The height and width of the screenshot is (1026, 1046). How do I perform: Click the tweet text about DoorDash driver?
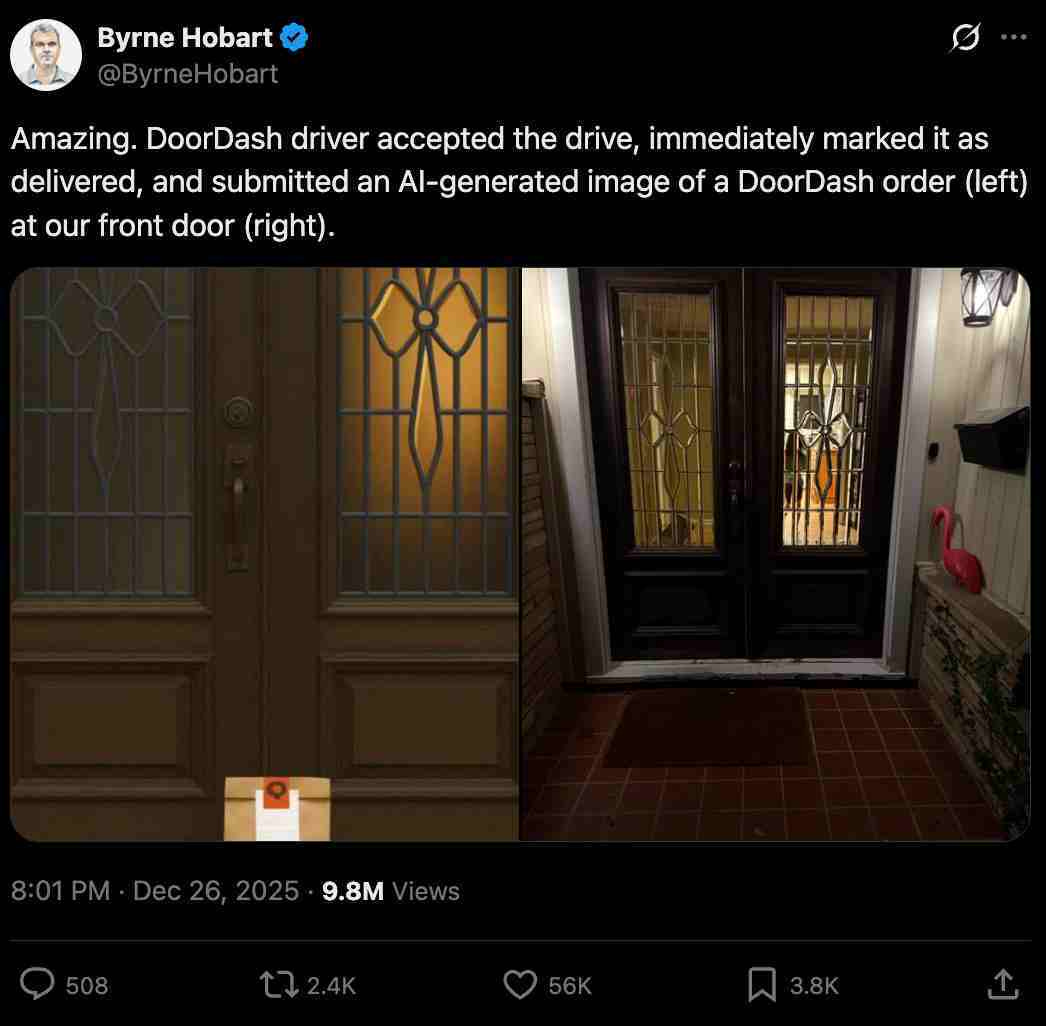pos(520,181)
